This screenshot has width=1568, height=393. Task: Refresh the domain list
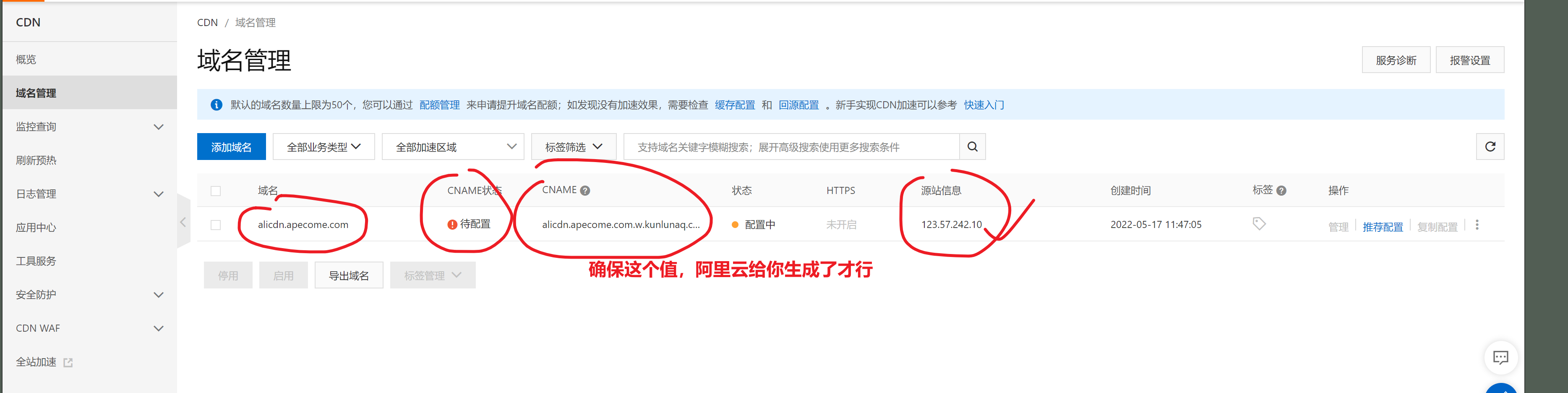tap(1490, 147)
